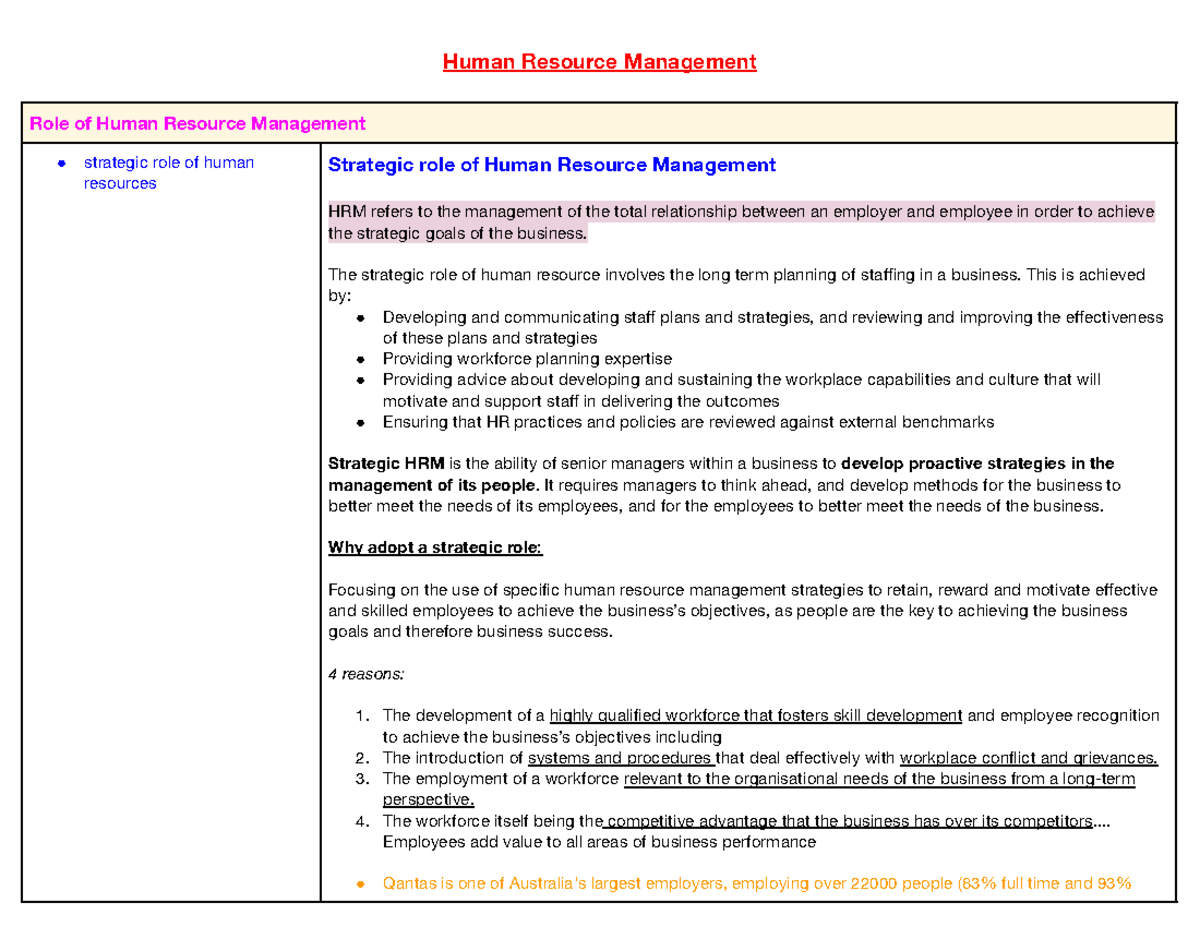Click bold text 'management of its people.'
This screenshot has width=1200, height=927.
point(433,485)
